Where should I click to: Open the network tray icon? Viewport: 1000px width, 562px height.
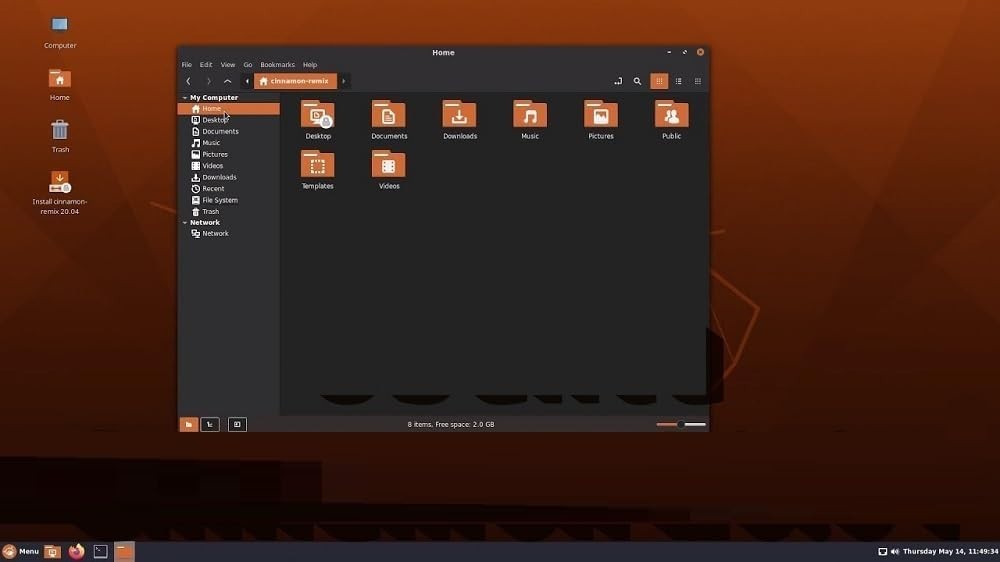883,552
